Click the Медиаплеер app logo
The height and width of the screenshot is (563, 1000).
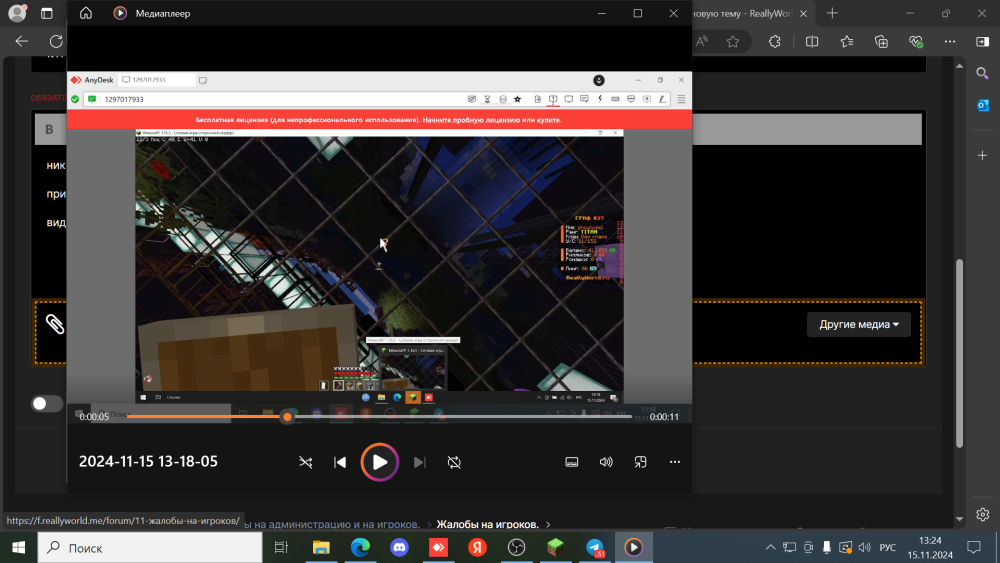coord(120,13)
